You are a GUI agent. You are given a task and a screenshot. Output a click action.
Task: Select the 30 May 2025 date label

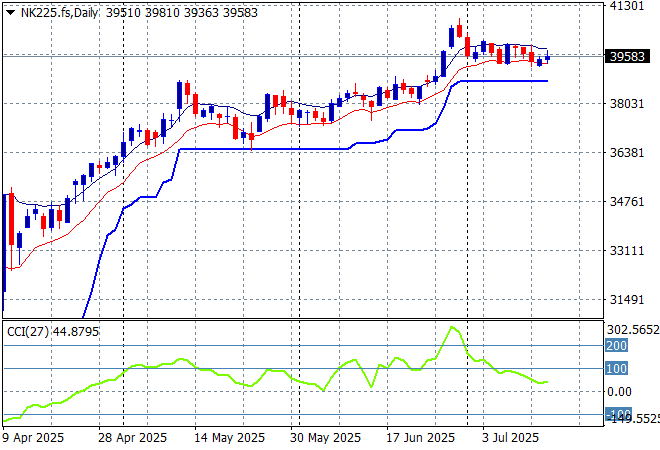coord(325,438)
